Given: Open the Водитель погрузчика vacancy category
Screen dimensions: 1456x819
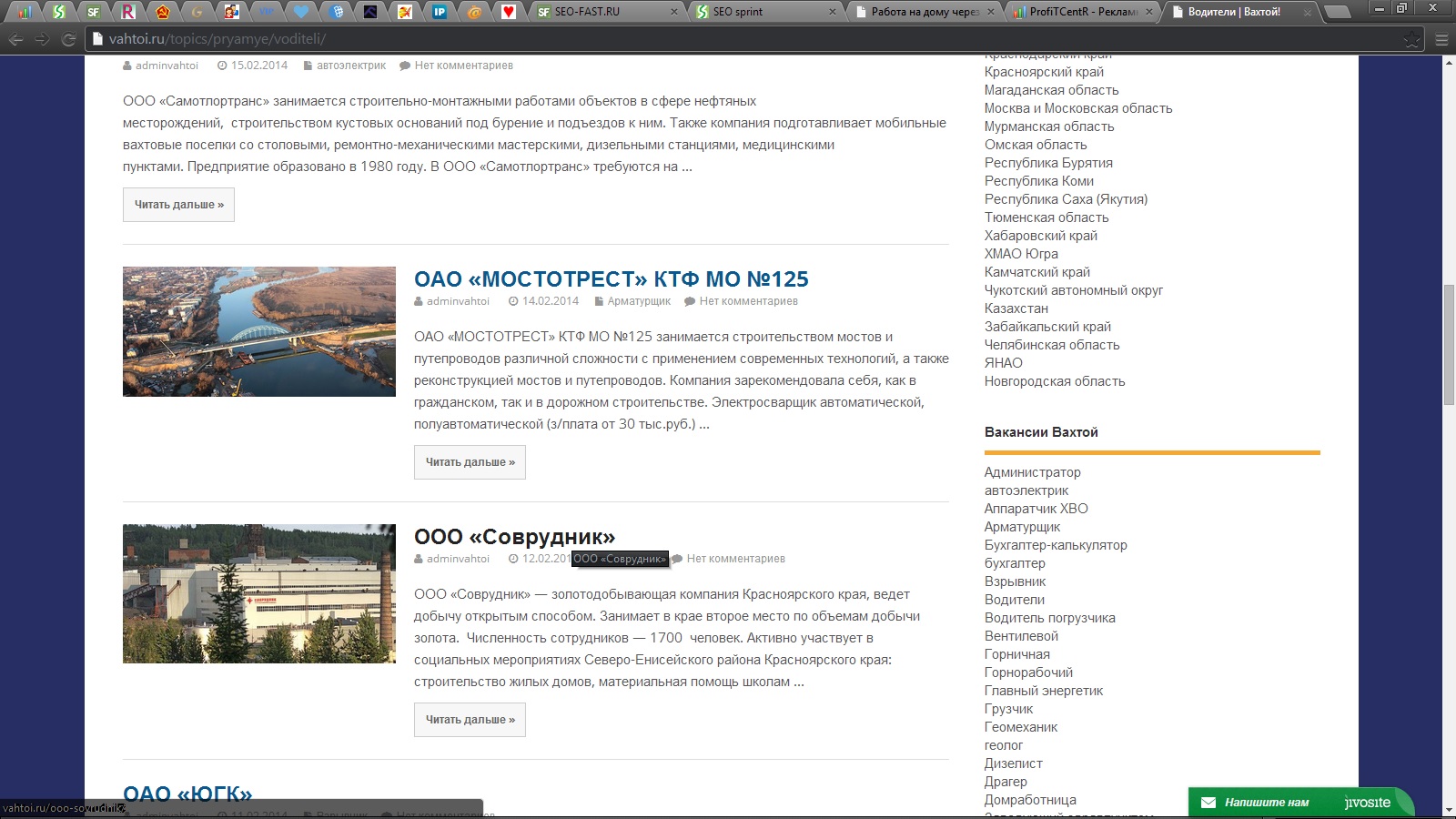Looking at the screenshot, I should [1050, 618].
